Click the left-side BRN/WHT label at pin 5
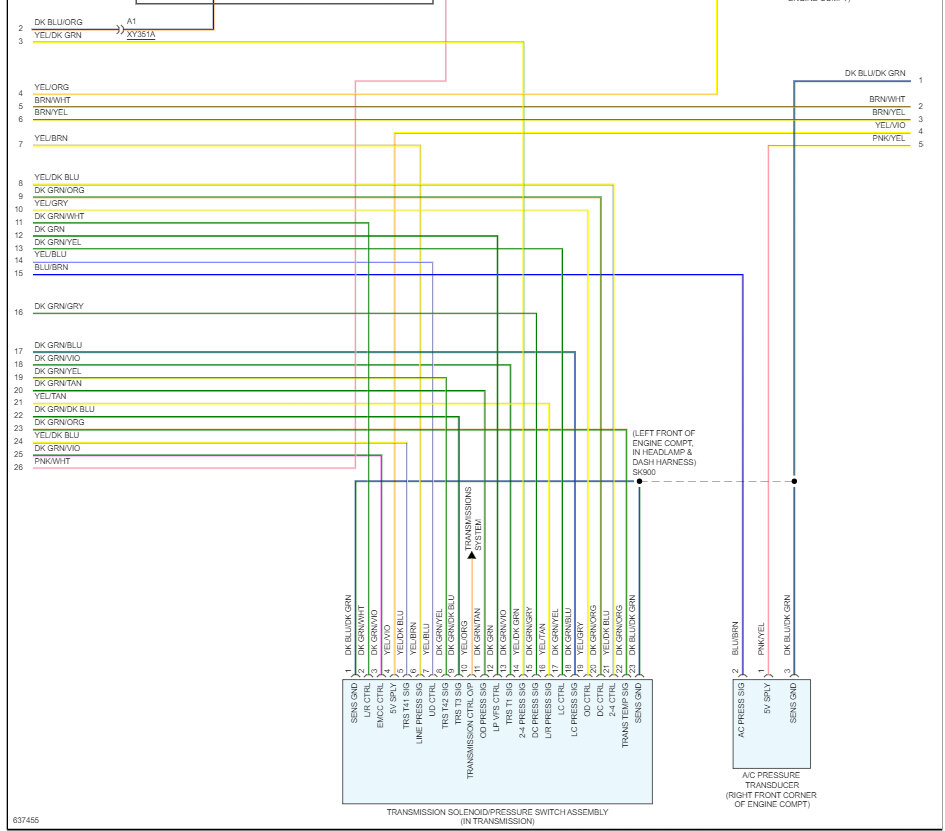Screen dimensions: 945x831 pyautogui.click(x=52, y=101)
